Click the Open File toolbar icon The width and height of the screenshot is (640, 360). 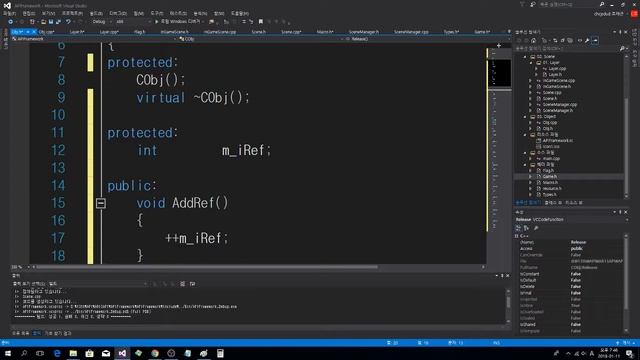[x=43, y=22]
